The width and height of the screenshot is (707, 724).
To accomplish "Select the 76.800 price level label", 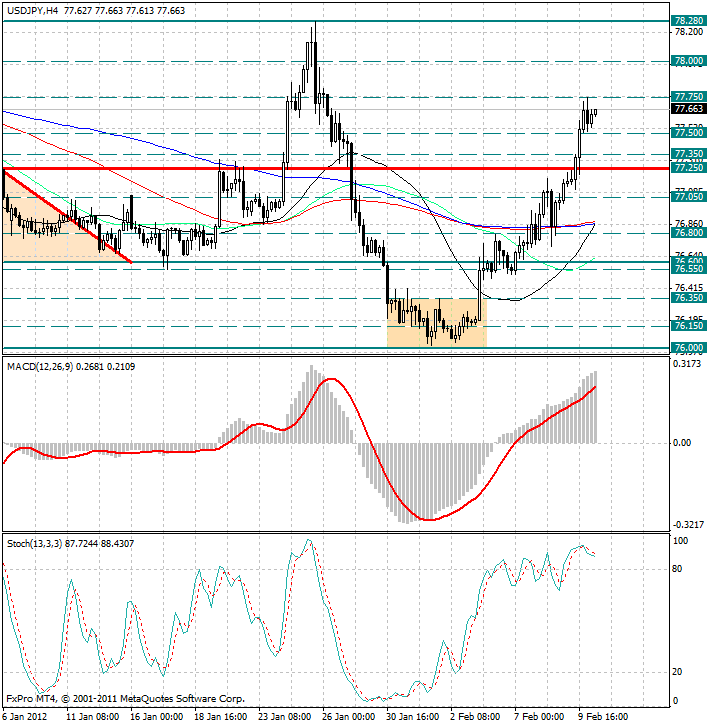I will coord(689,233).
